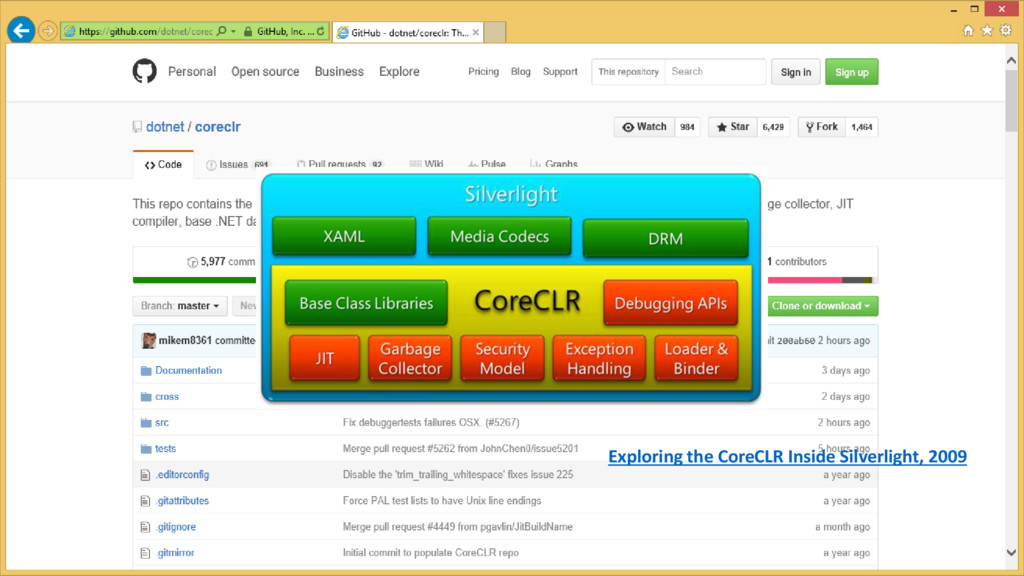This screenshot has height=576, width=1024.
Task: Click the .gitattributes file icon
Action: click(x=145, y=501)
